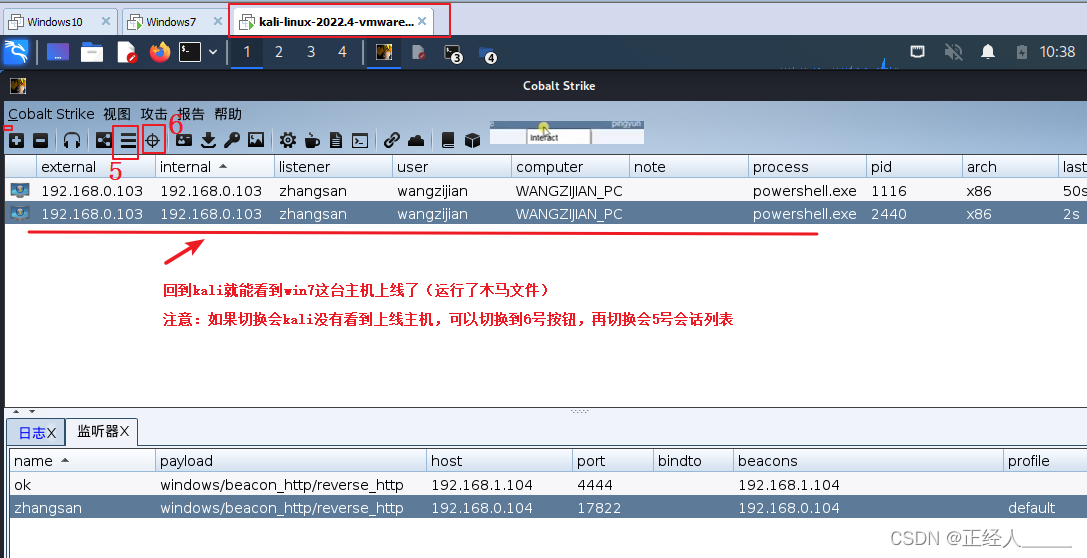1087x558 pixels.
Task: Switch to workspace 2 in the panel
Action: (279, 52)
